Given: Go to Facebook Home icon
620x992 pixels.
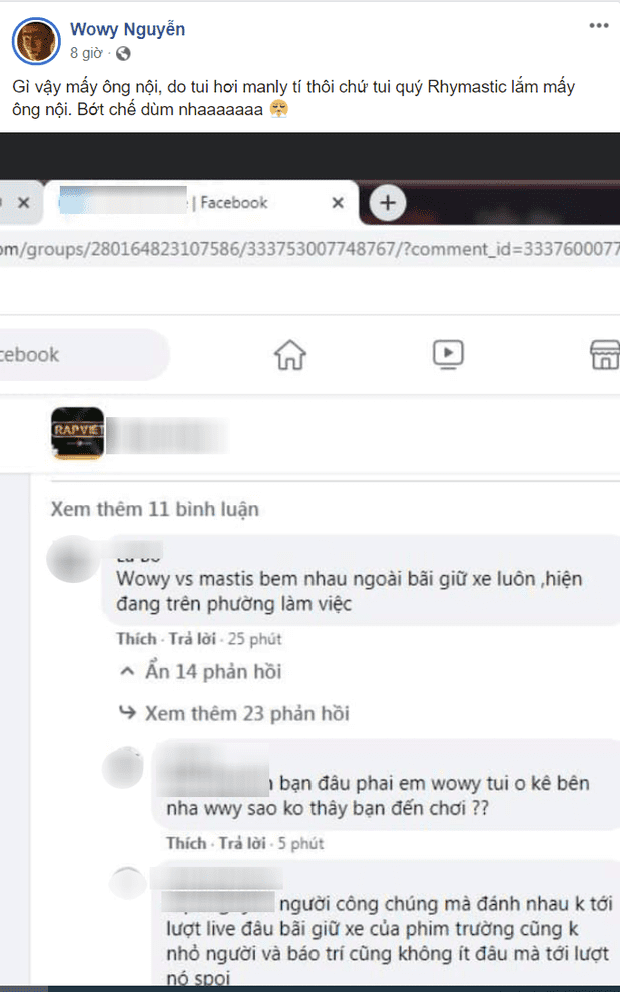Looking at the screenshot, I should (290, 354).
